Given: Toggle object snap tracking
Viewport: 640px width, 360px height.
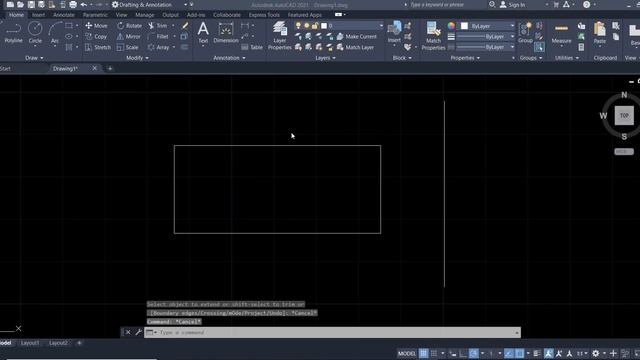Looking at the screenshot, I should [x=509, y=353].
